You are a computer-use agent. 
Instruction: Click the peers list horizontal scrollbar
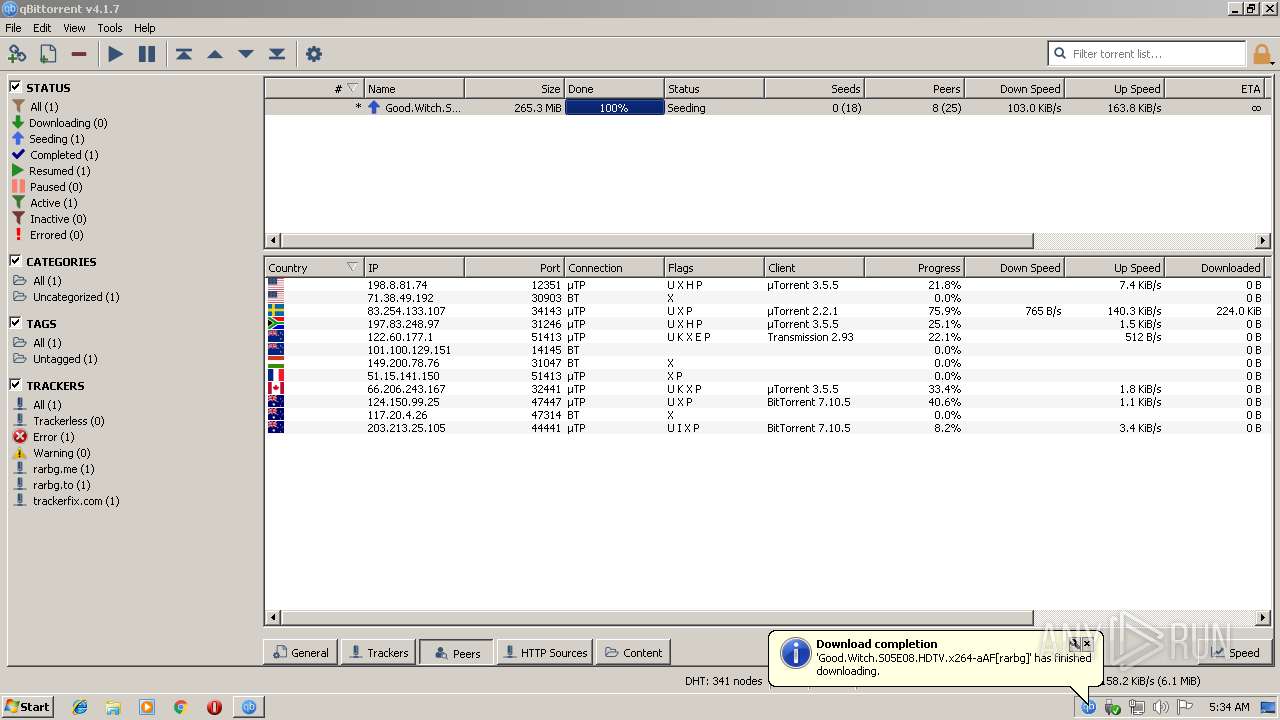pyautogui.click(x=656, y=618)
